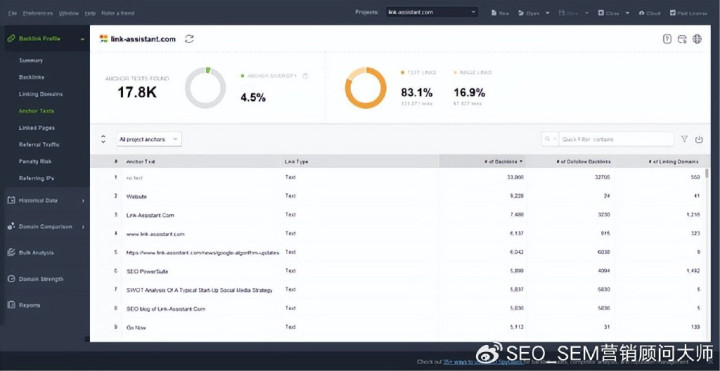Toggle rows expand/collapse arrows left of dropdown
Viewport: 720px width, 371px height.
[103, 139]
